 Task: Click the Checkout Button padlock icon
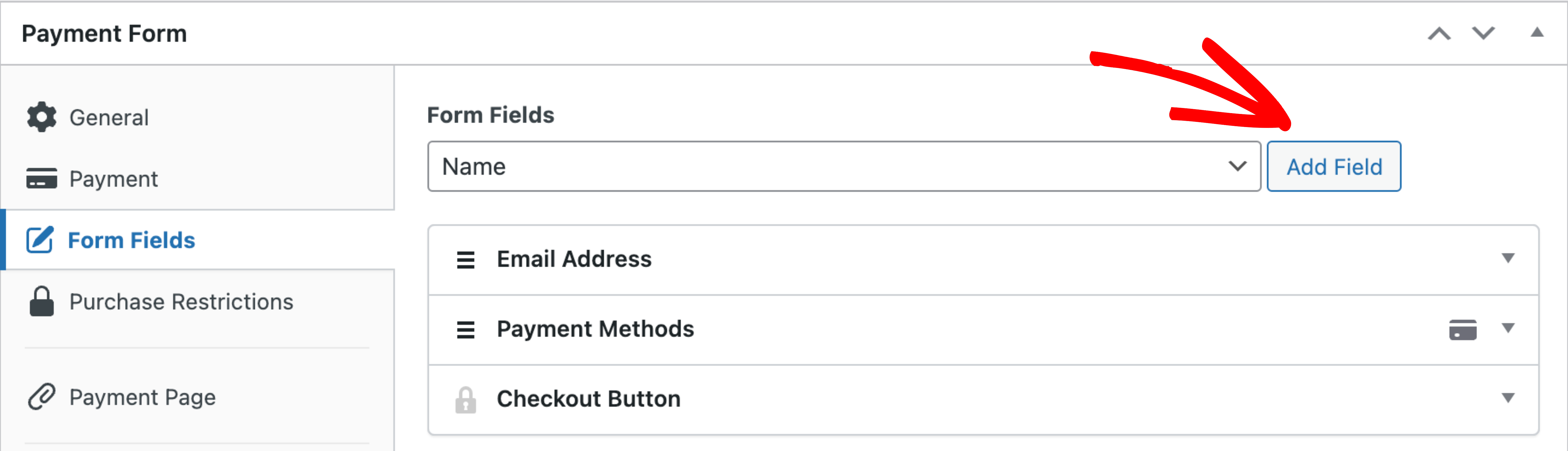pos(466,400)
